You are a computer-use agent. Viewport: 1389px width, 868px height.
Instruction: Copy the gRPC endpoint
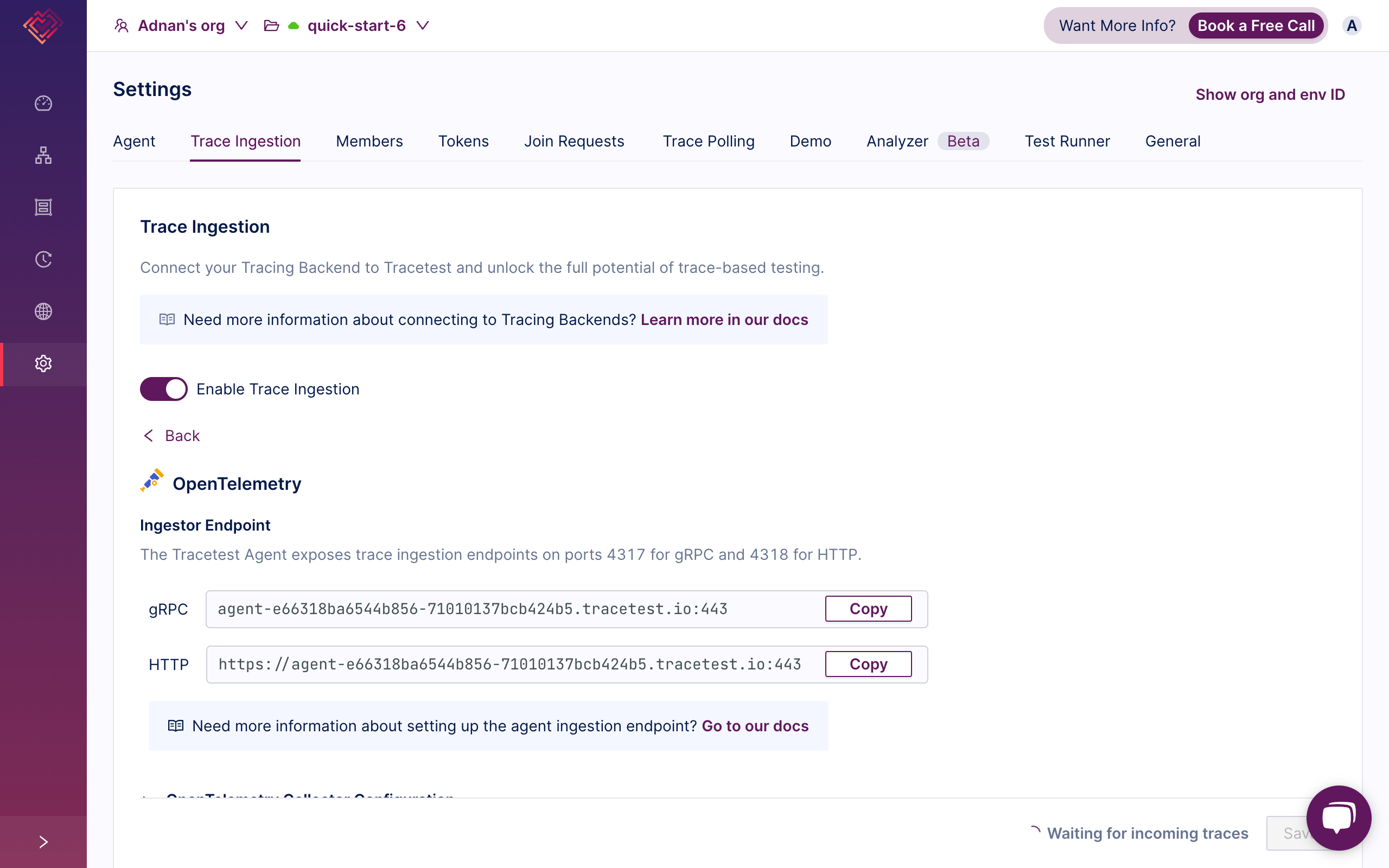(x=869, y=609)
